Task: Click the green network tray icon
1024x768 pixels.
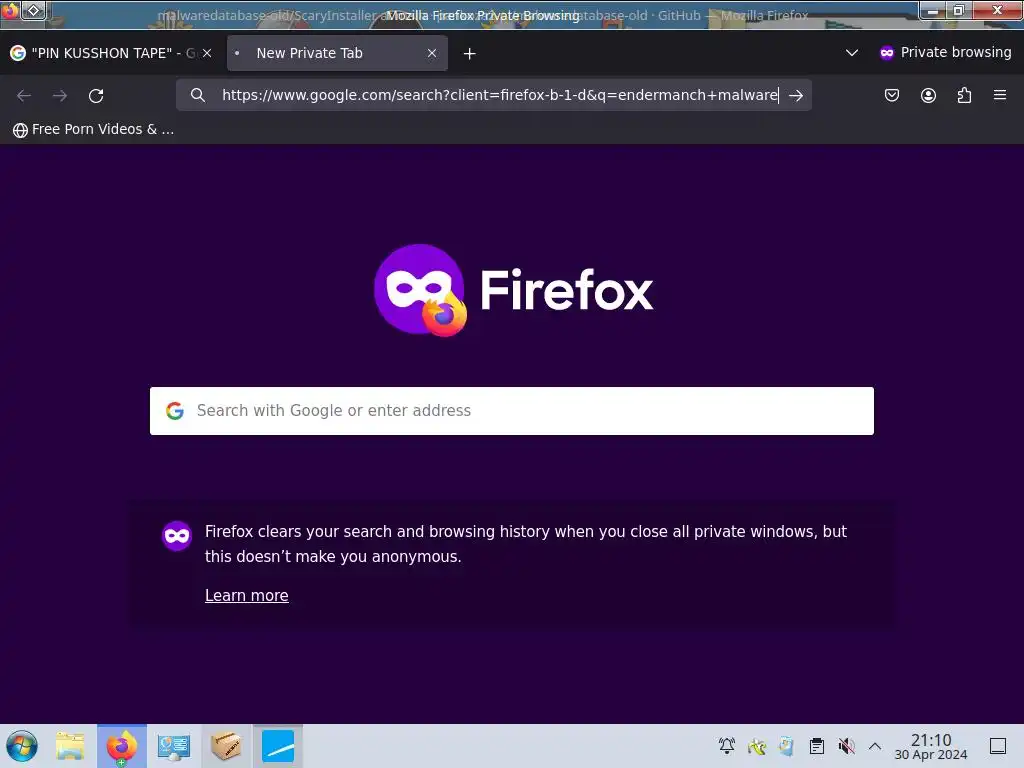Action: coord(757,746)
